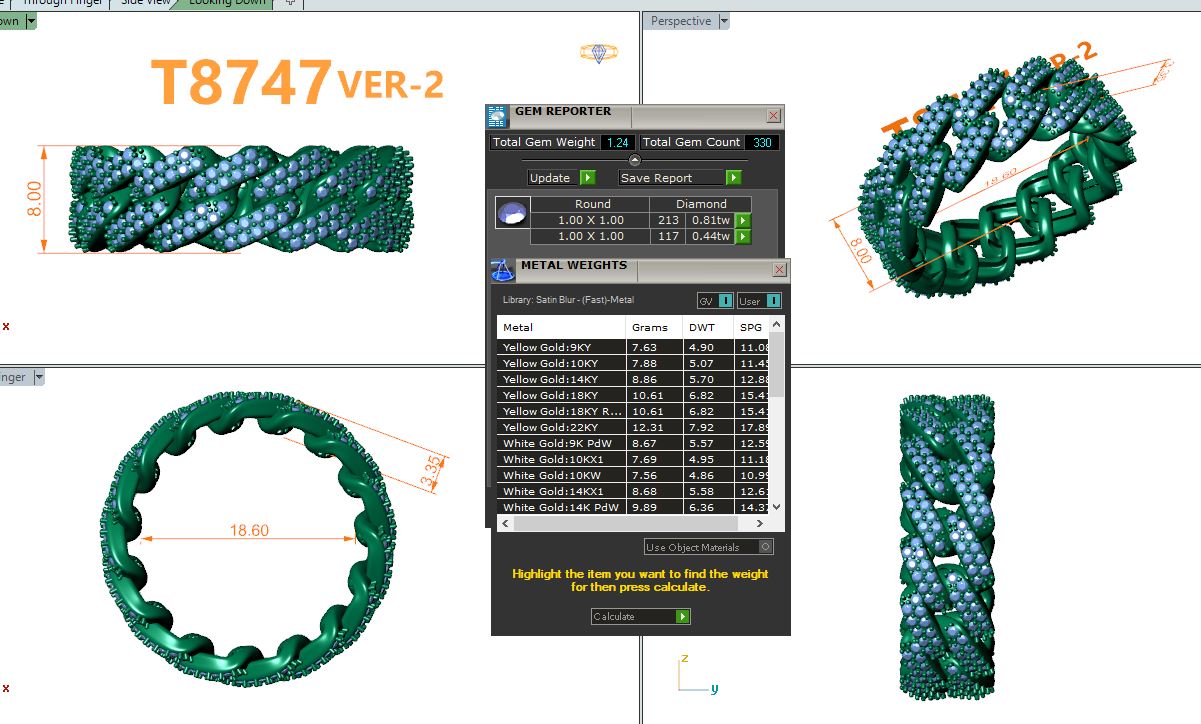Click the ring gem icon in viewport

pyautogui.click(x=598, y=53)
